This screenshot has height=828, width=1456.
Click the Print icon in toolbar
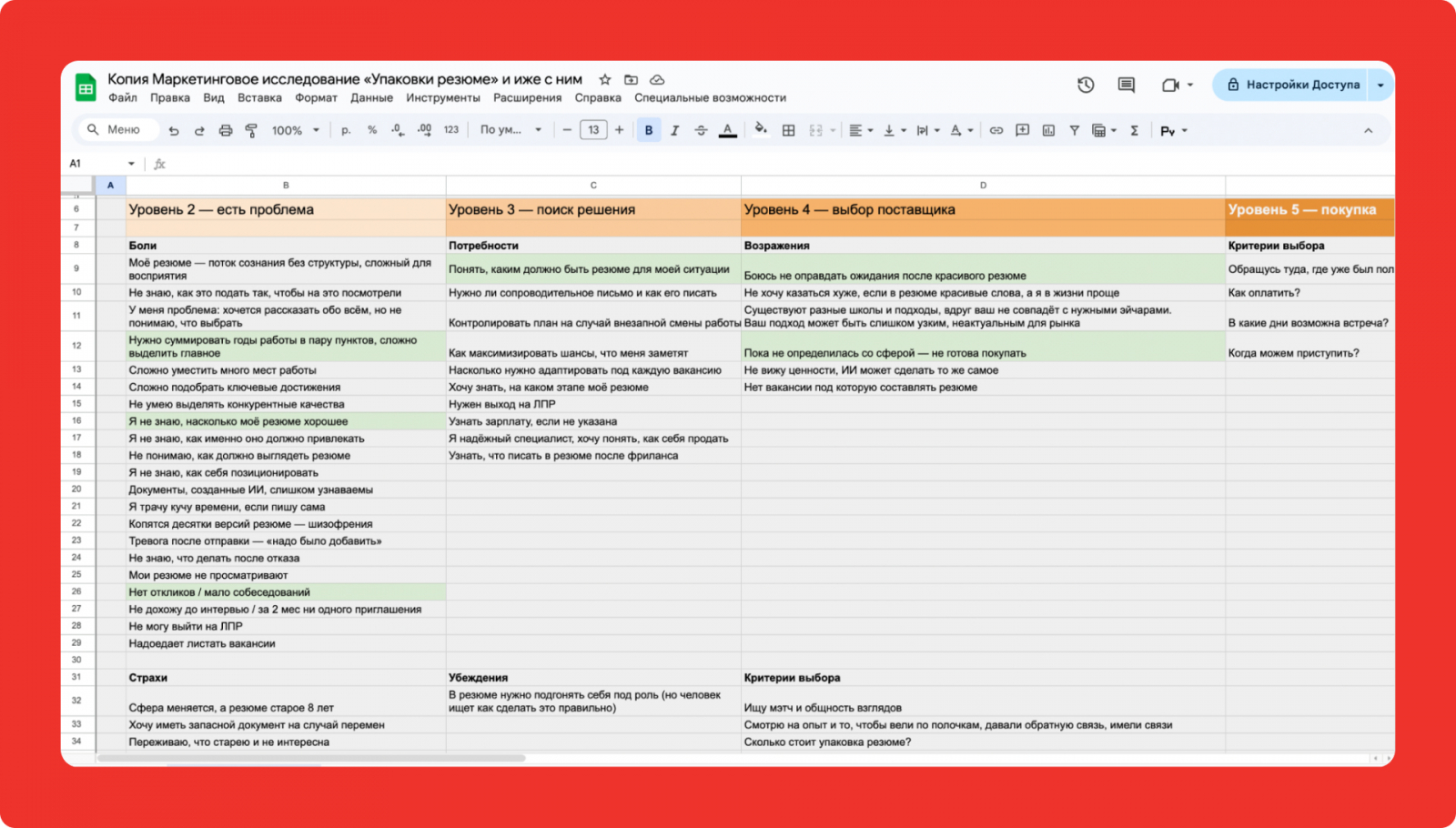tap(226, 130)
